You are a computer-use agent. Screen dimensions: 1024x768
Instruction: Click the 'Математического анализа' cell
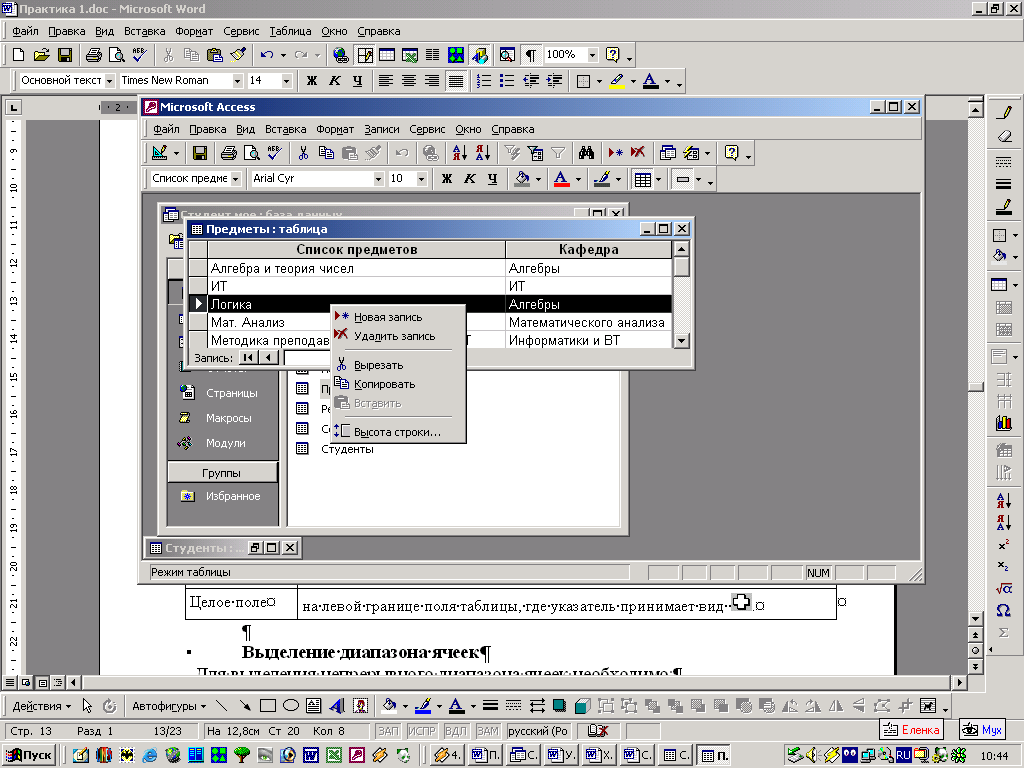588,323
